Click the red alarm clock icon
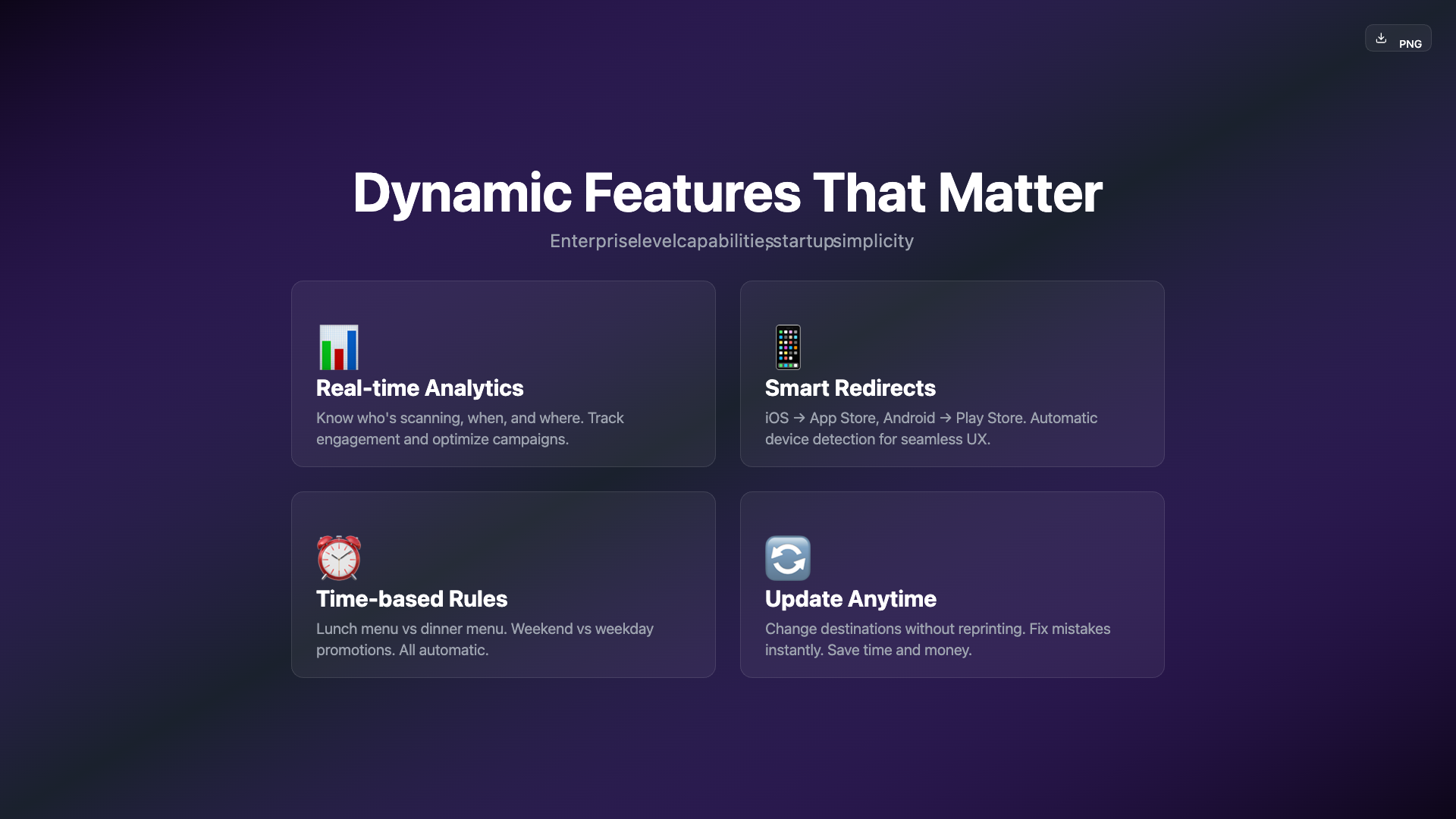The height and width of the screenshot is (819, 1456). pos(338,558)
